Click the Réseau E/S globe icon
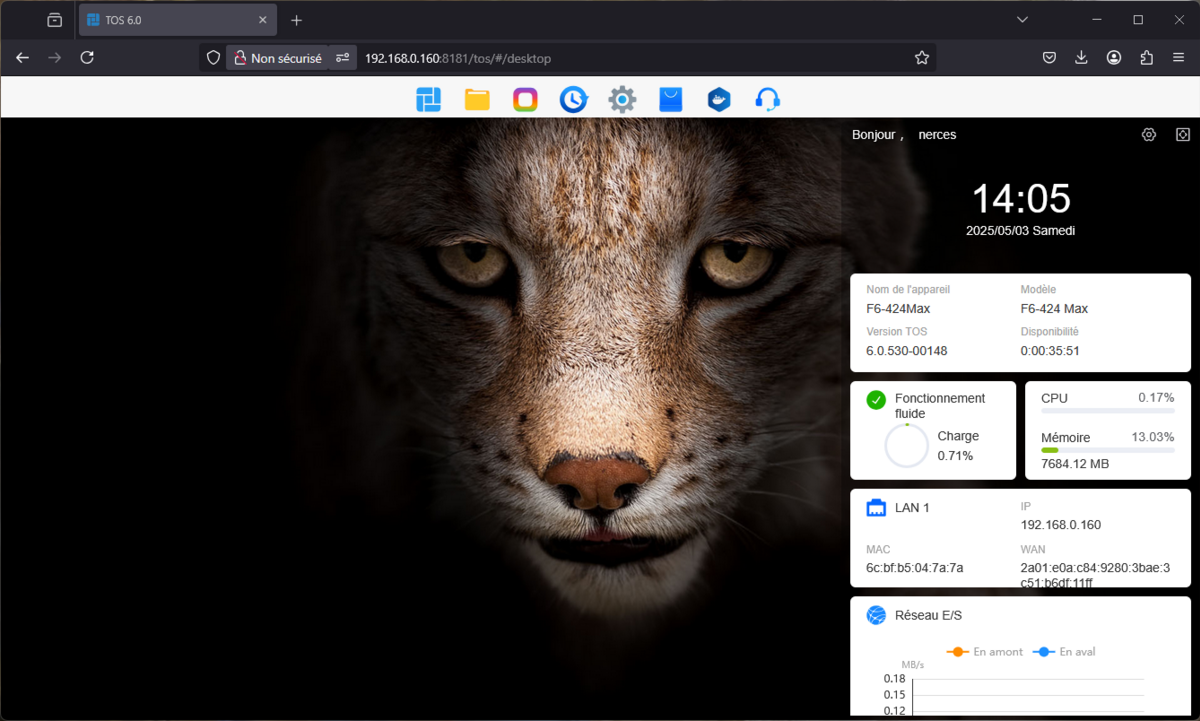Screen dimensions: 1200x721 click(x=876, y=615)
